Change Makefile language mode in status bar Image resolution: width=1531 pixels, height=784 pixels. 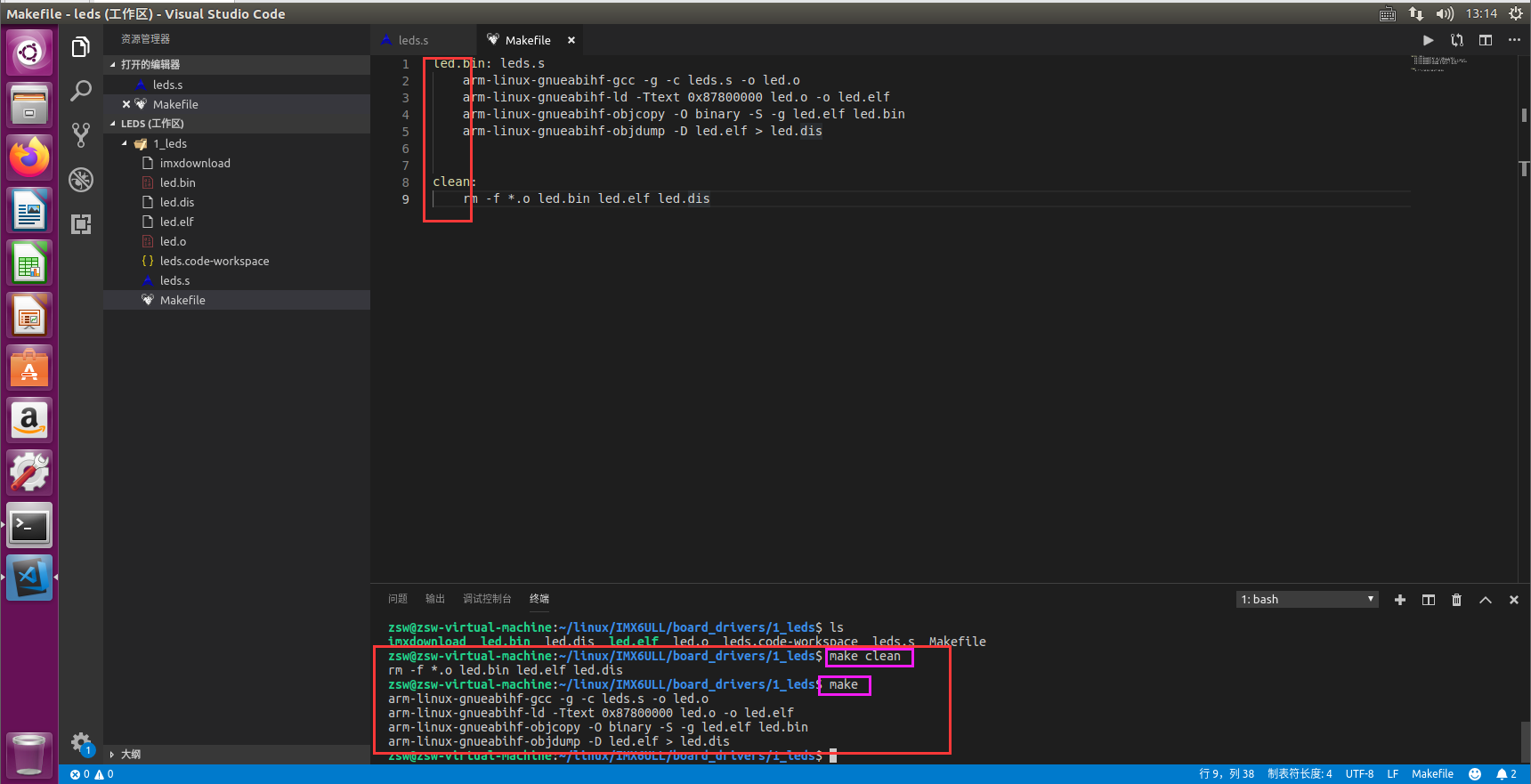[1432, 774]
